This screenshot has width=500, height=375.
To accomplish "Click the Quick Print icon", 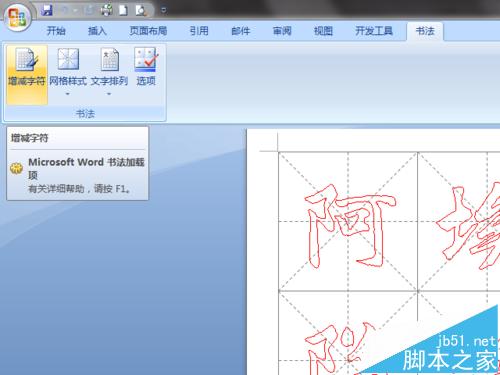I will (x=107, y=10).
